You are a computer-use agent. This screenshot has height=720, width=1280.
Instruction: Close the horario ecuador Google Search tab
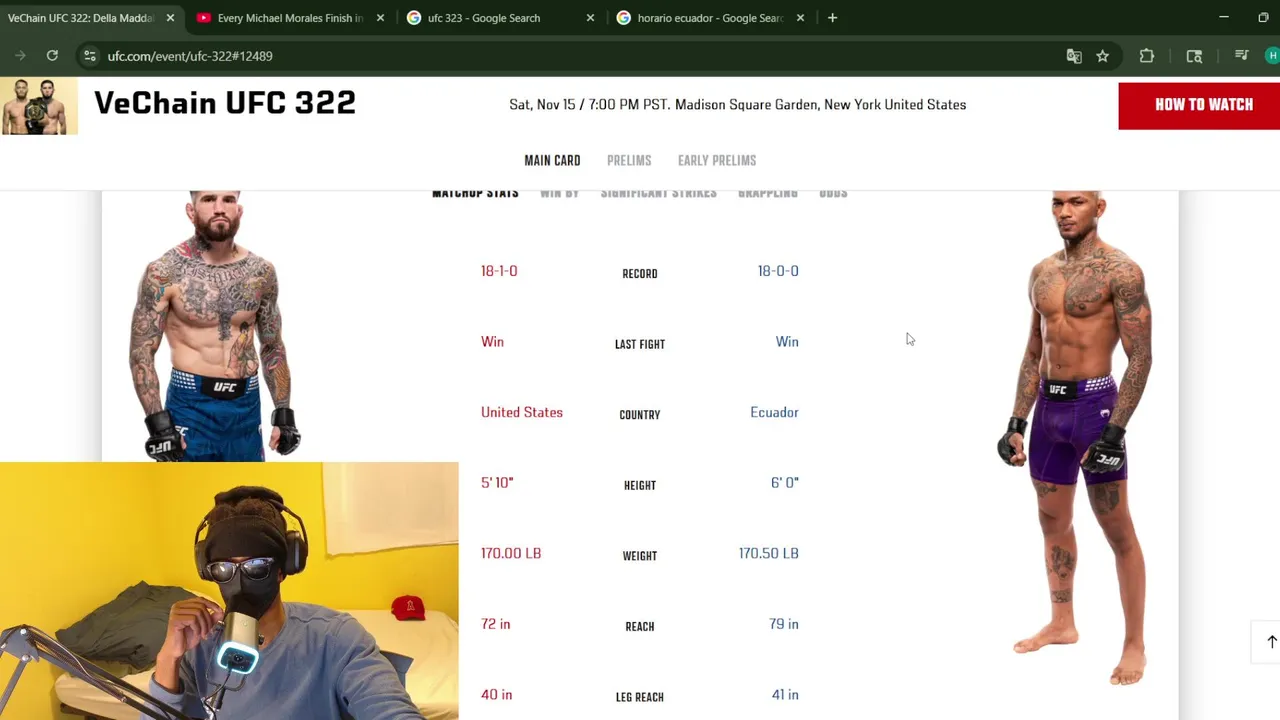[800, 18]
